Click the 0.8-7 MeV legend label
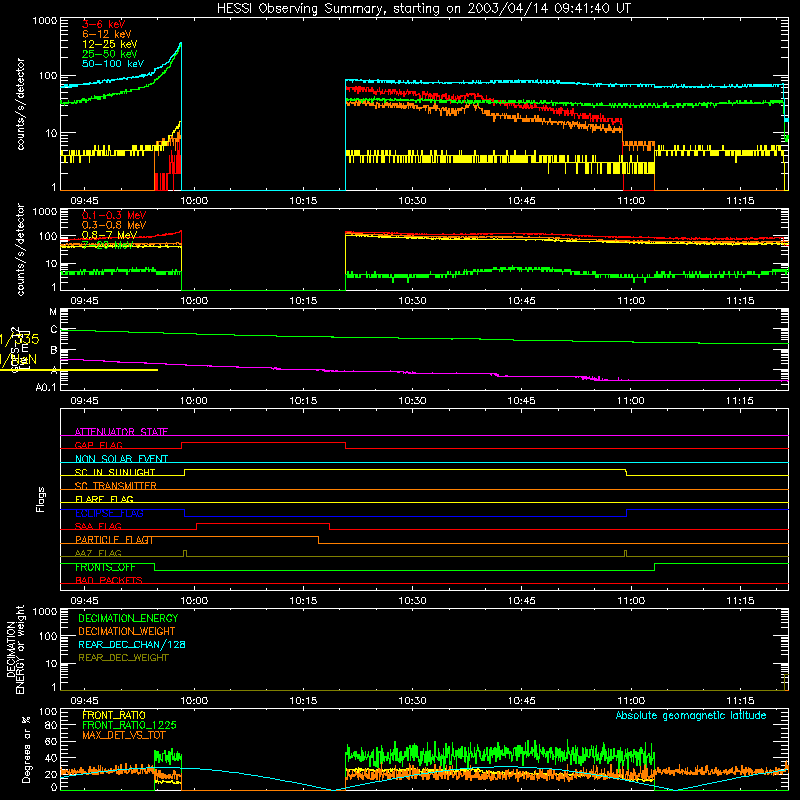 [x=109, y=235]
